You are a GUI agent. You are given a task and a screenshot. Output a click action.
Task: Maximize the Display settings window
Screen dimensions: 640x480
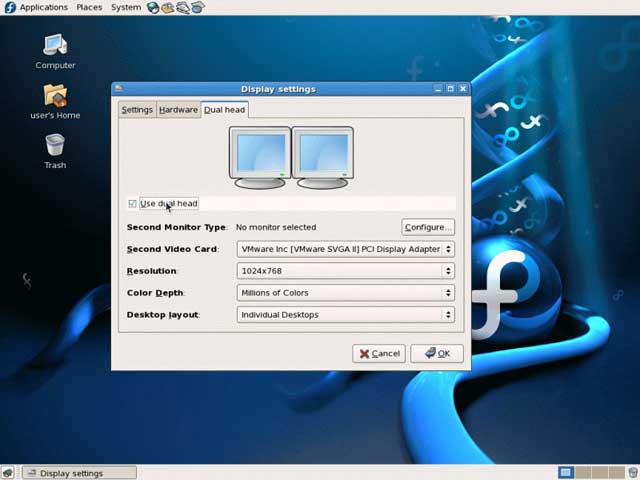click(x=451, y=89)
